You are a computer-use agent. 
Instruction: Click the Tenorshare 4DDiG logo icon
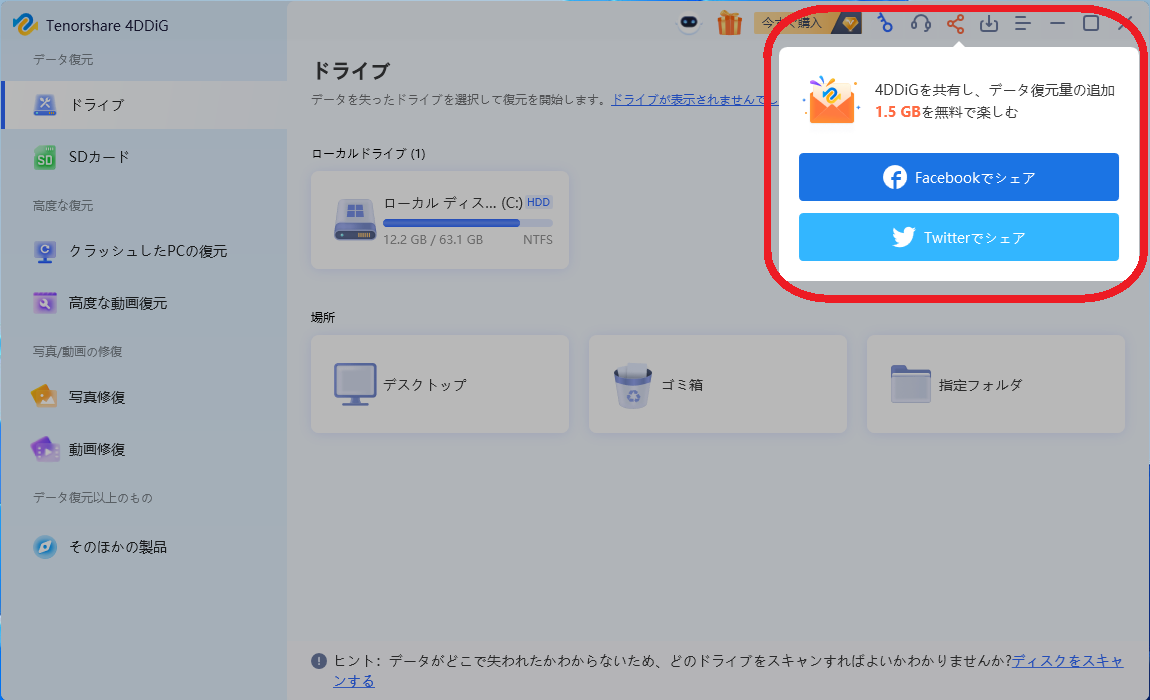click(25, 24)
